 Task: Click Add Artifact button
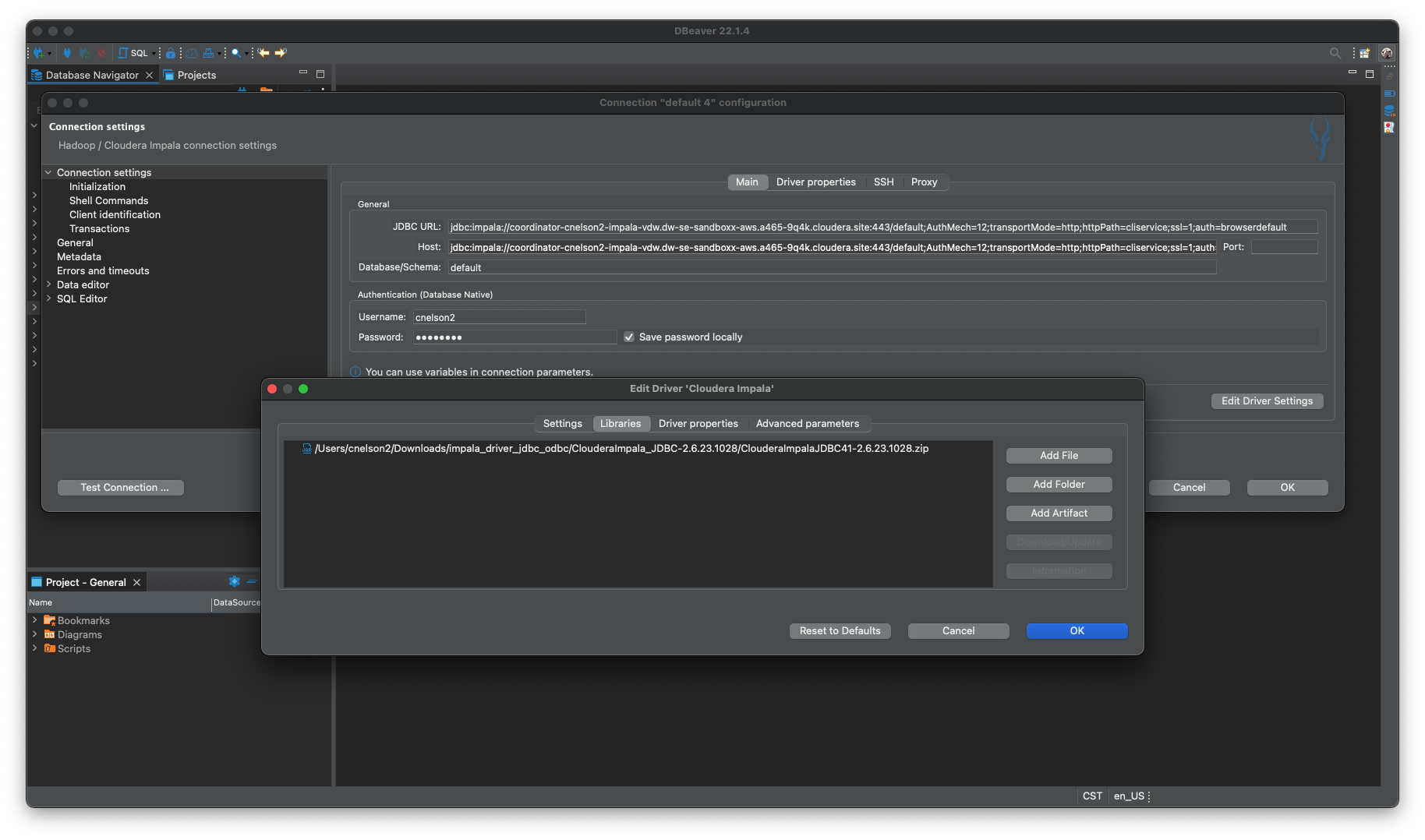(x=1059, y=513)
